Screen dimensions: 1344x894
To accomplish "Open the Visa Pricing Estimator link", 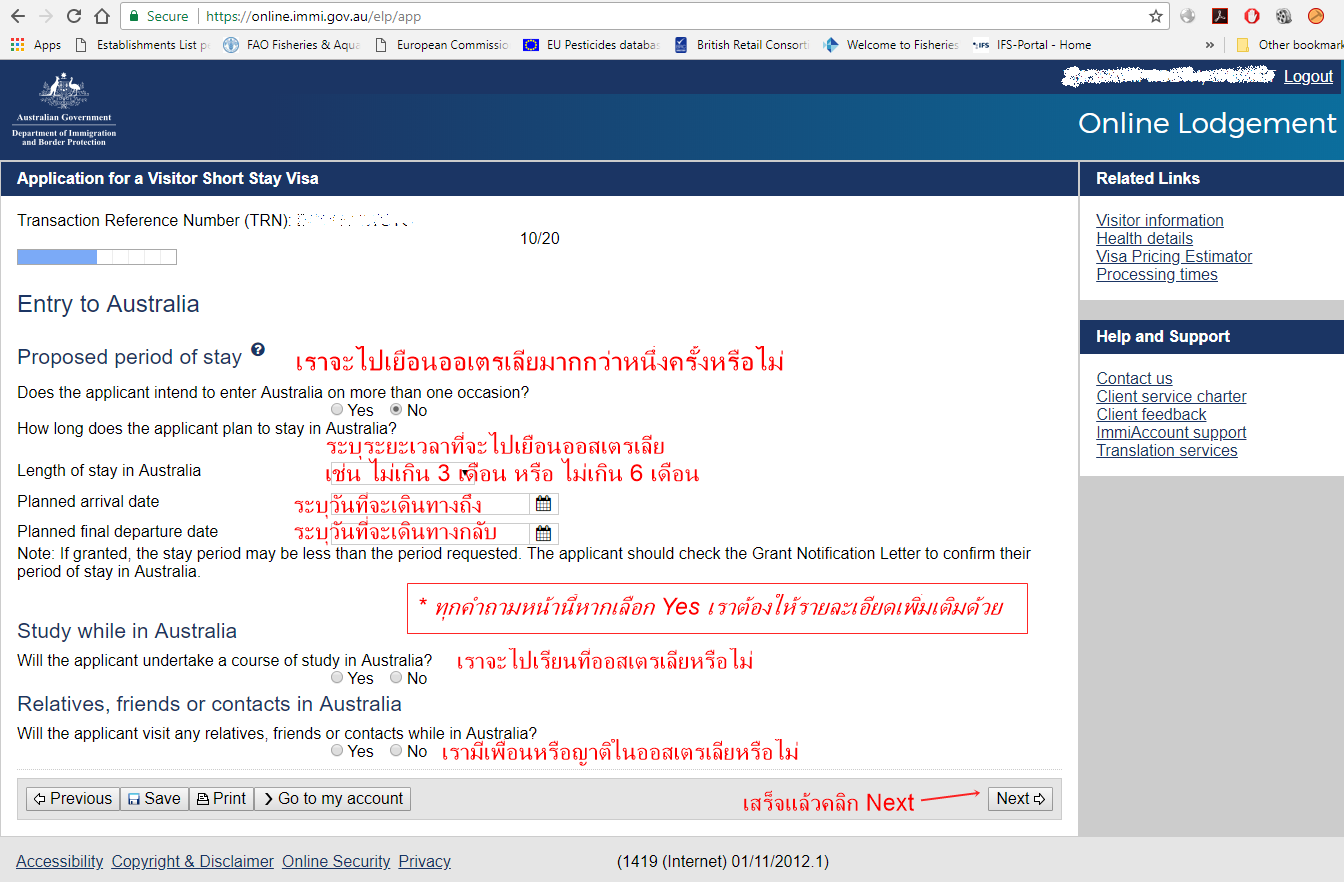I will (1174, 257).
